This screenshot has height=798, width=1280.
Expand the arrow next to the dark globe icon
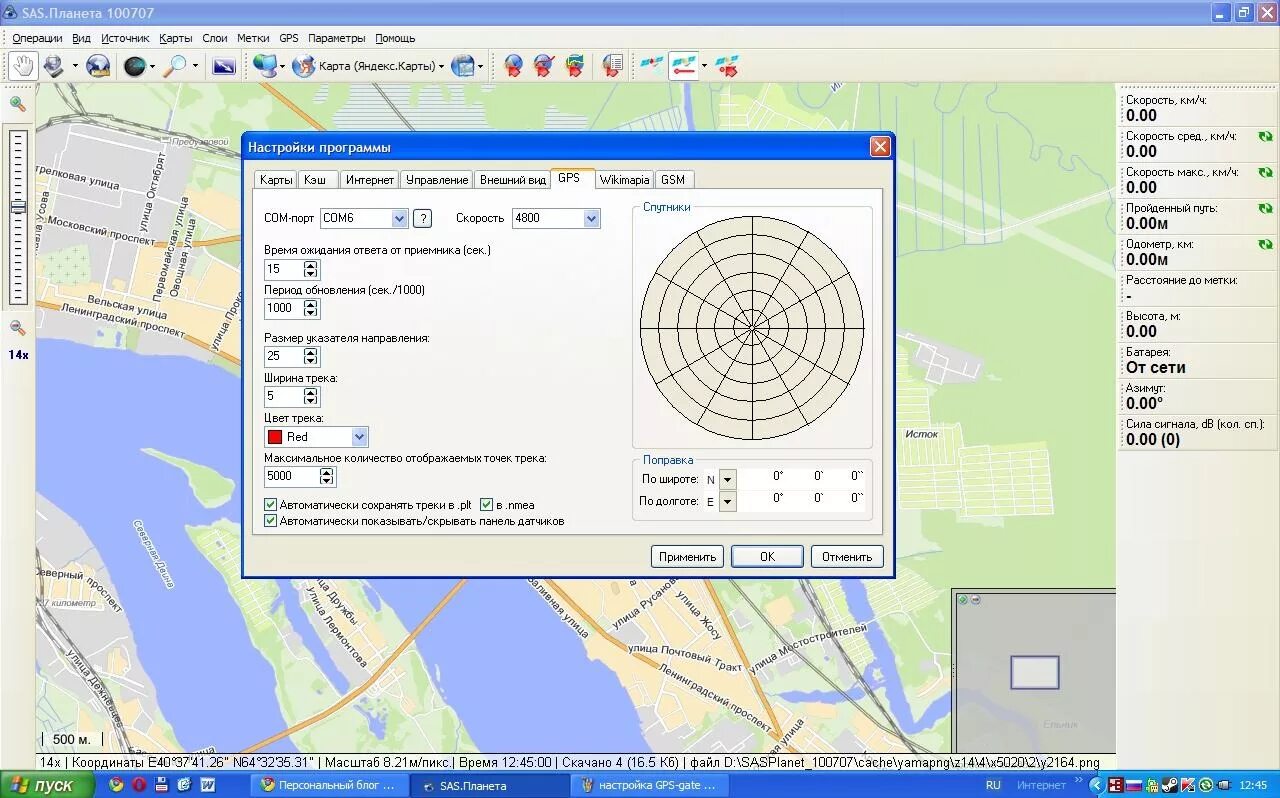(x=152, y=66)
